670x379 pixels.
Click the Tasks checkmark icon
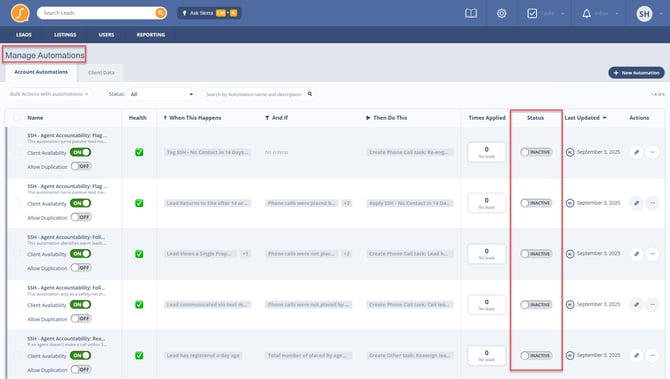(x=532, y=13)
